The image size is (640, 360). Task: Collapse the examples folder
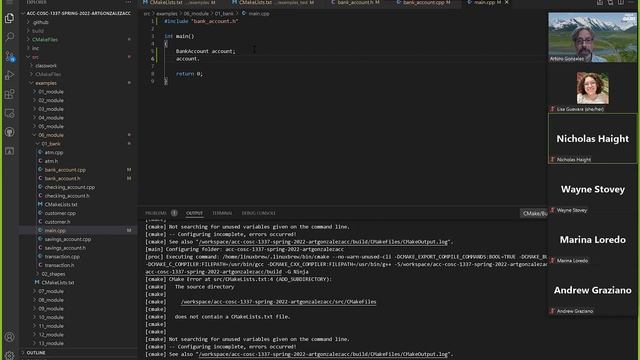pos(46,83)
